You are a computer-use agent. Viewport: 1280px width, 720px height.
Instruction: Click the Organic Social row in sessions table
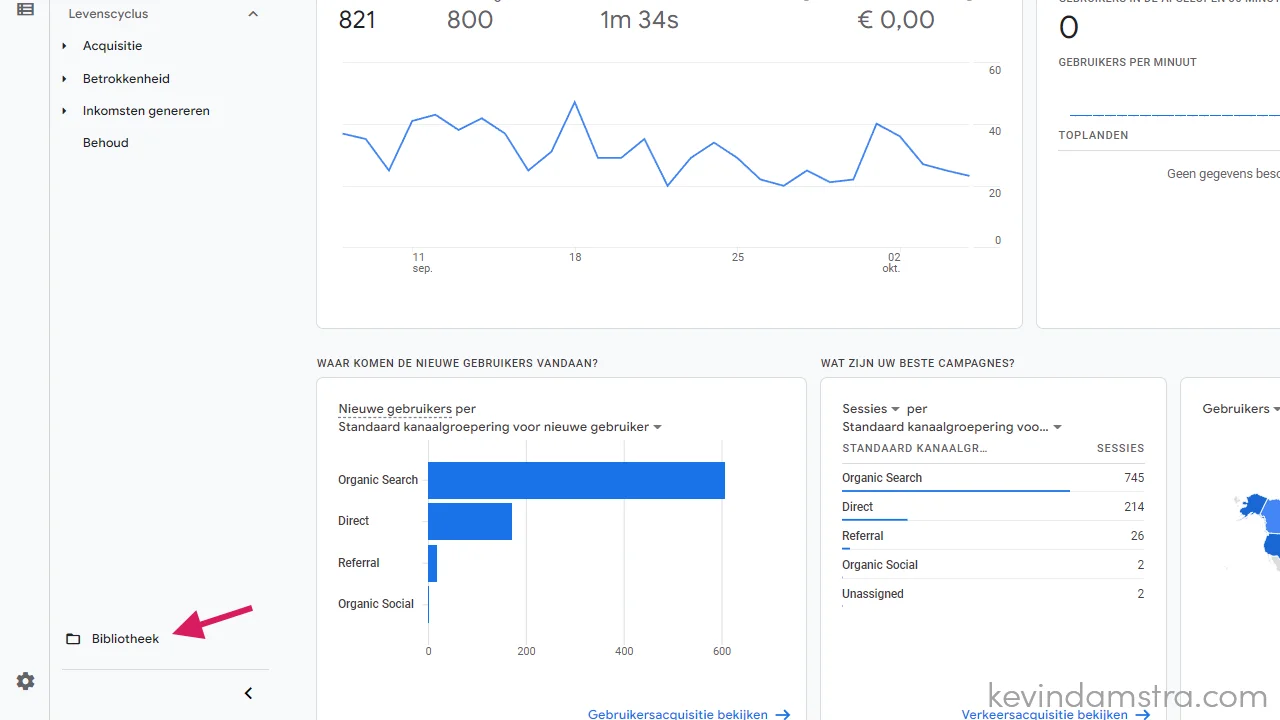click(x=993, y=565)
